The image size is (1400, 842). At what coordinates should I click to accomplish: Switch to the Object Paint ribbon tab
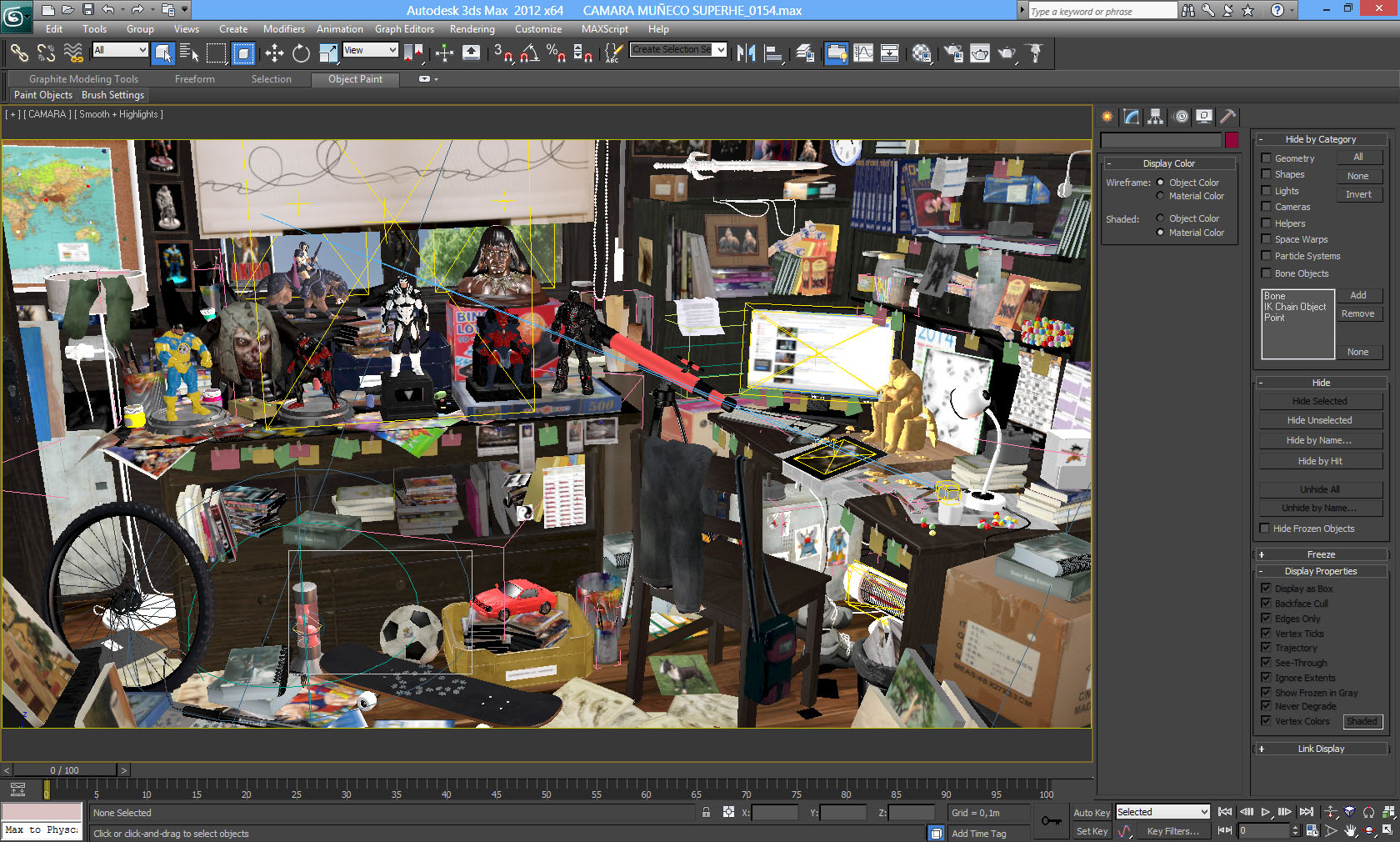[x=355, y=79]
